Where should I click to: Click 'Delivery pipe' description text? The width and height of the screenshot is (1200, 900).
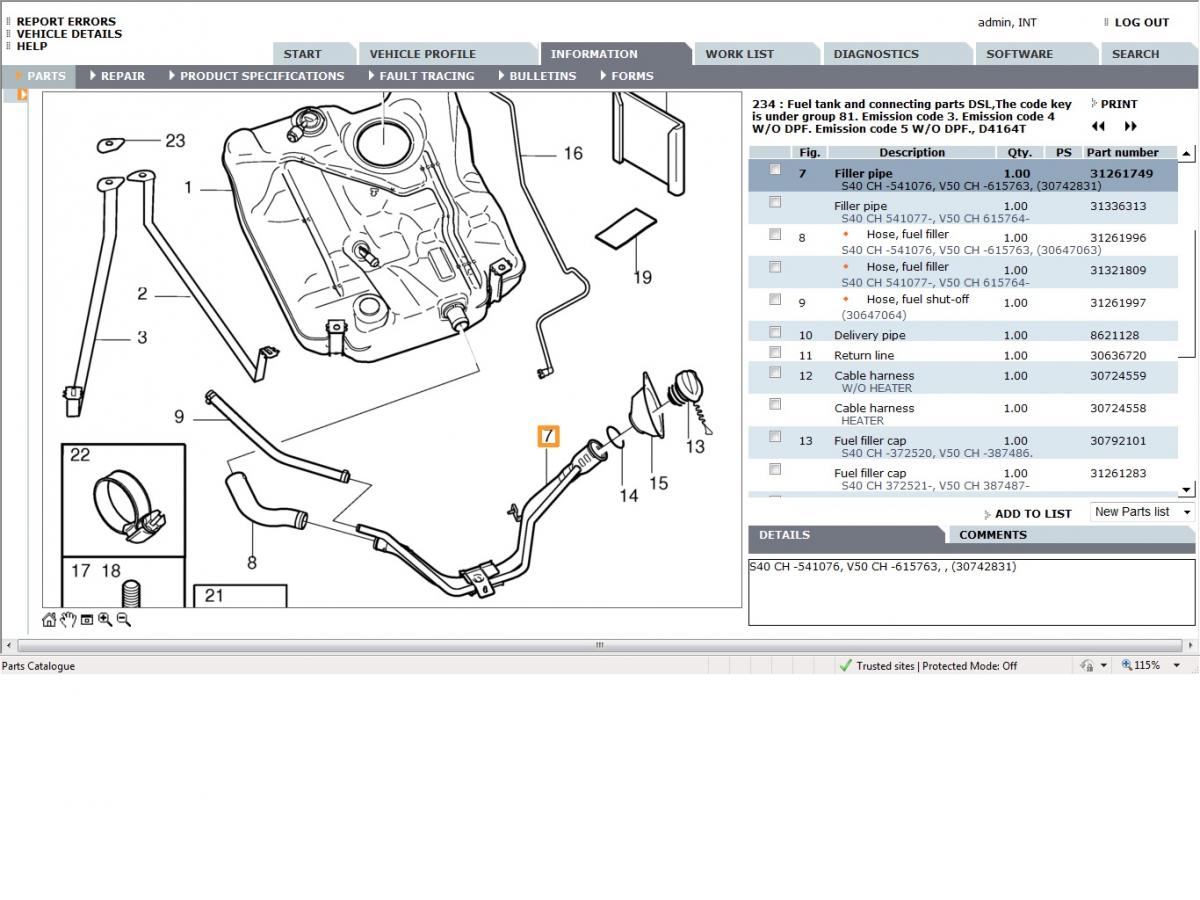click(x=870, y=336)
